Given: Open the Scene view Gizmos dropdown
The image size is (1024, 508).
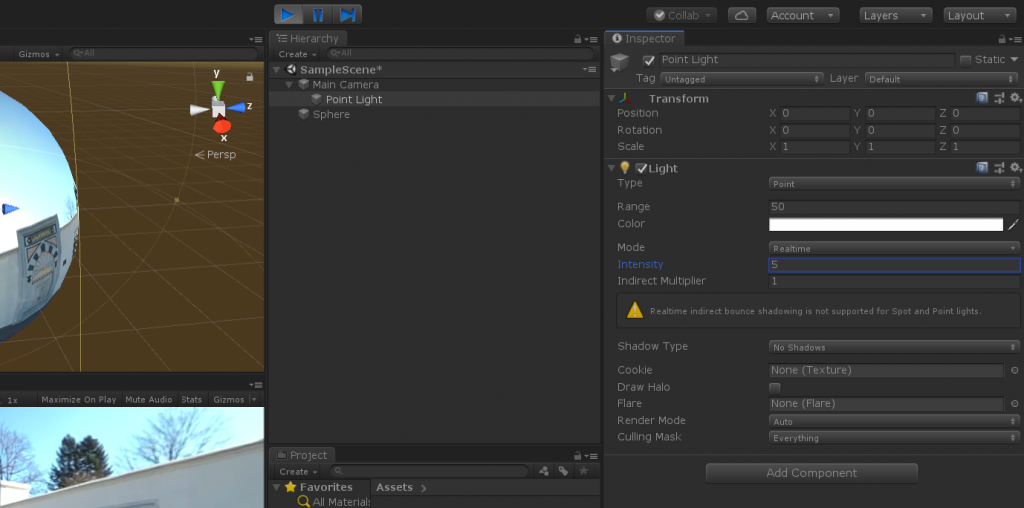Looking at the screenshot, I should (x=39, y=54).
